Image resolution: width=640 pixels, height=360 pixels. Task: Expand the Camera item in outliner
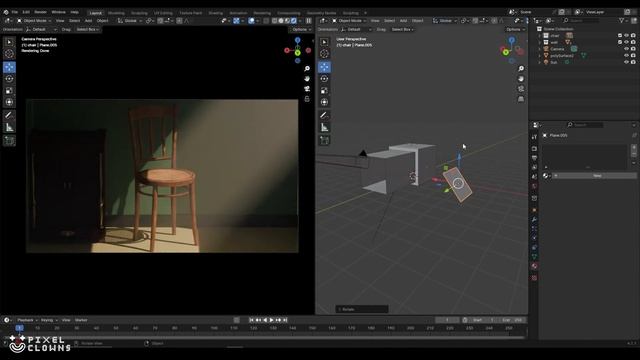[x=540, y=49]
